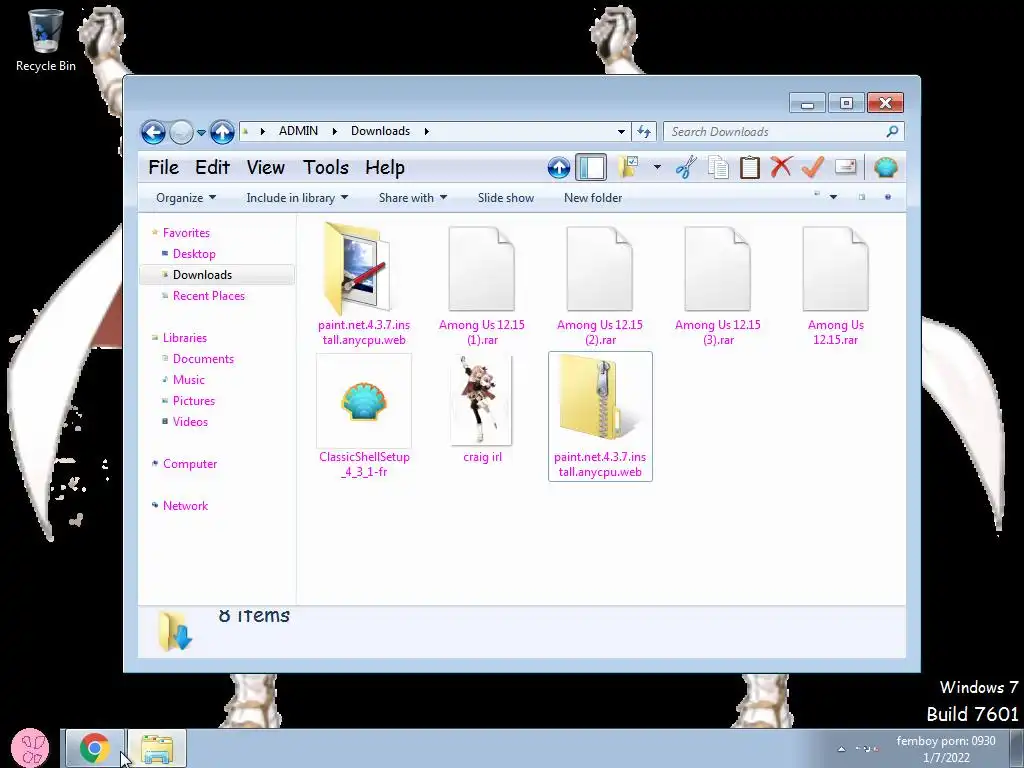Click the Paste clipboard icon

click(x=750, y=168)
